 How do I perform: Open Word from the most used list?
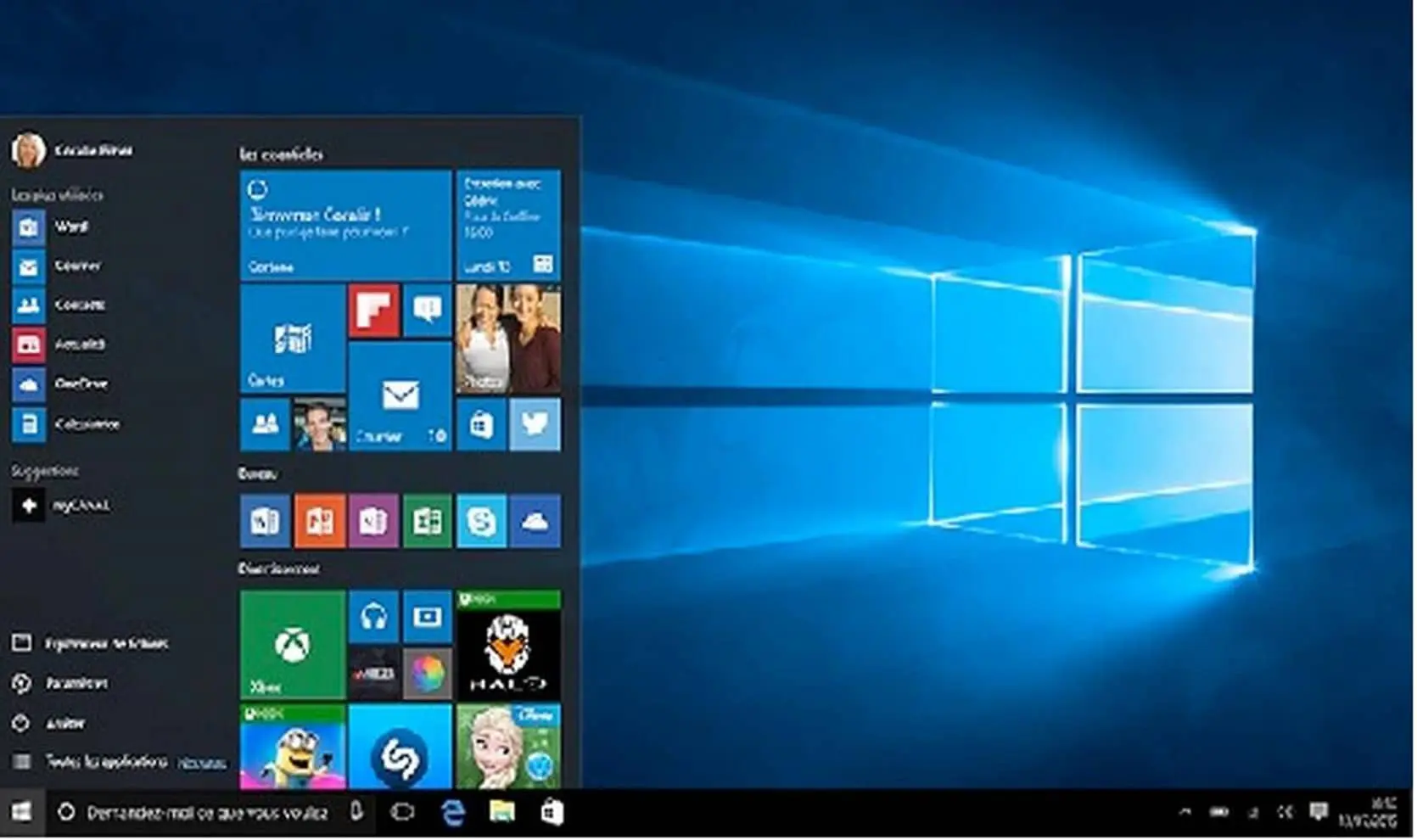pos(51,227)
